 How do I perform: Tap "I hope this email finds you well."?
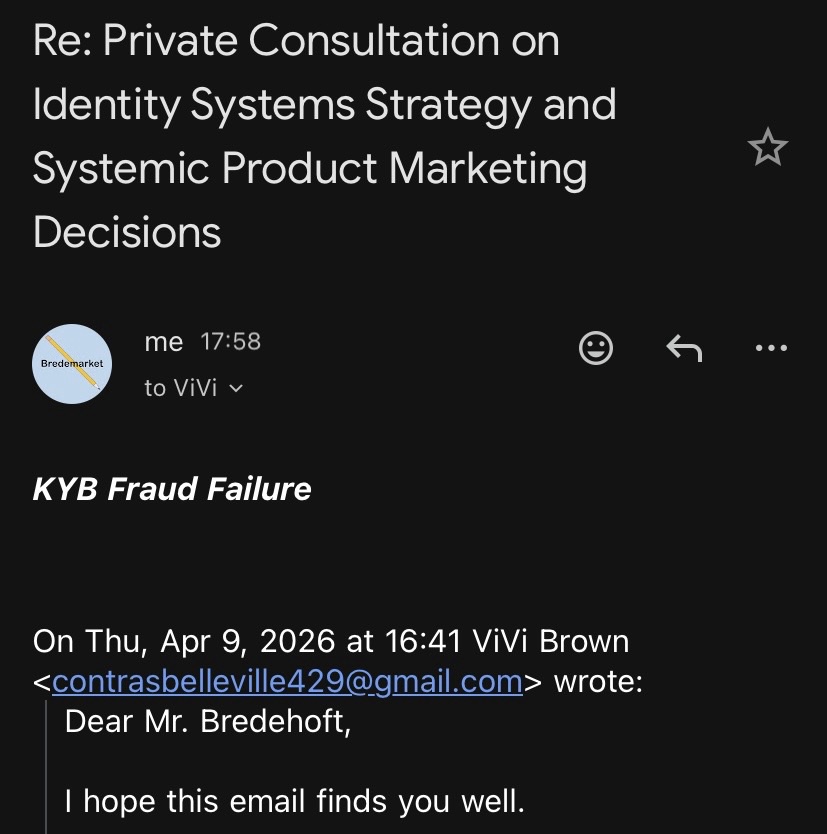coord(294,801)
